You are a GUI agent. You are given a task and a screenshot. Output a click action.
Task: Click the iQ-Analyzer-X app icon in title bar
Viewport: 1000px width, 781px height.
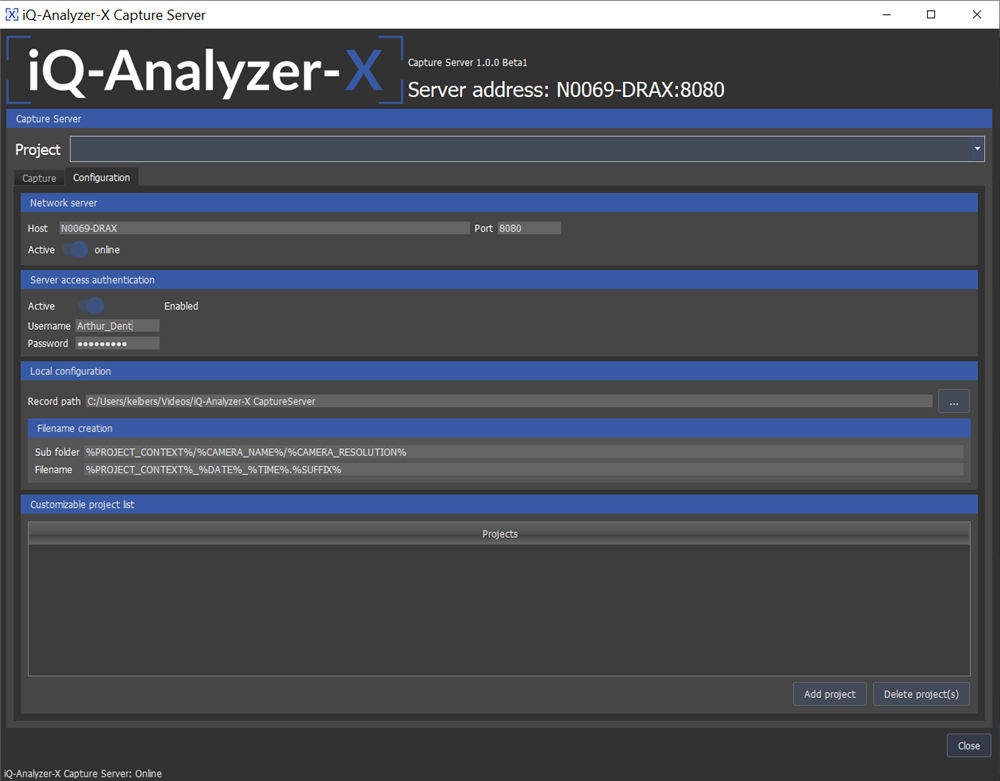[11, 15]
